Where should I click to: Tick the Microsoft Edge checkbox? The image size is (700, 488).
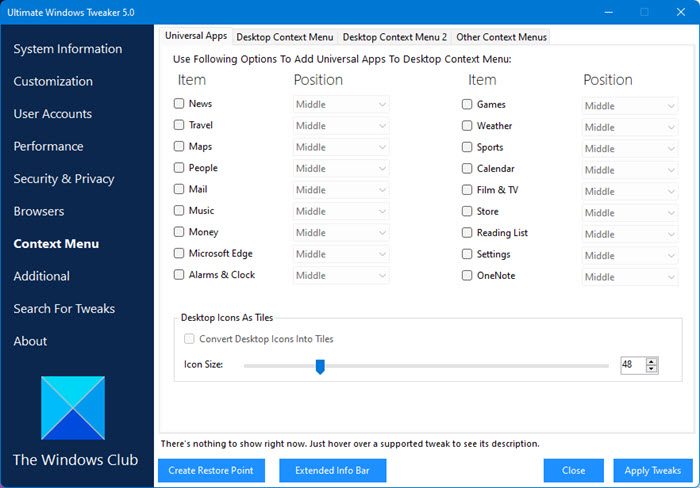coord(179,253)
